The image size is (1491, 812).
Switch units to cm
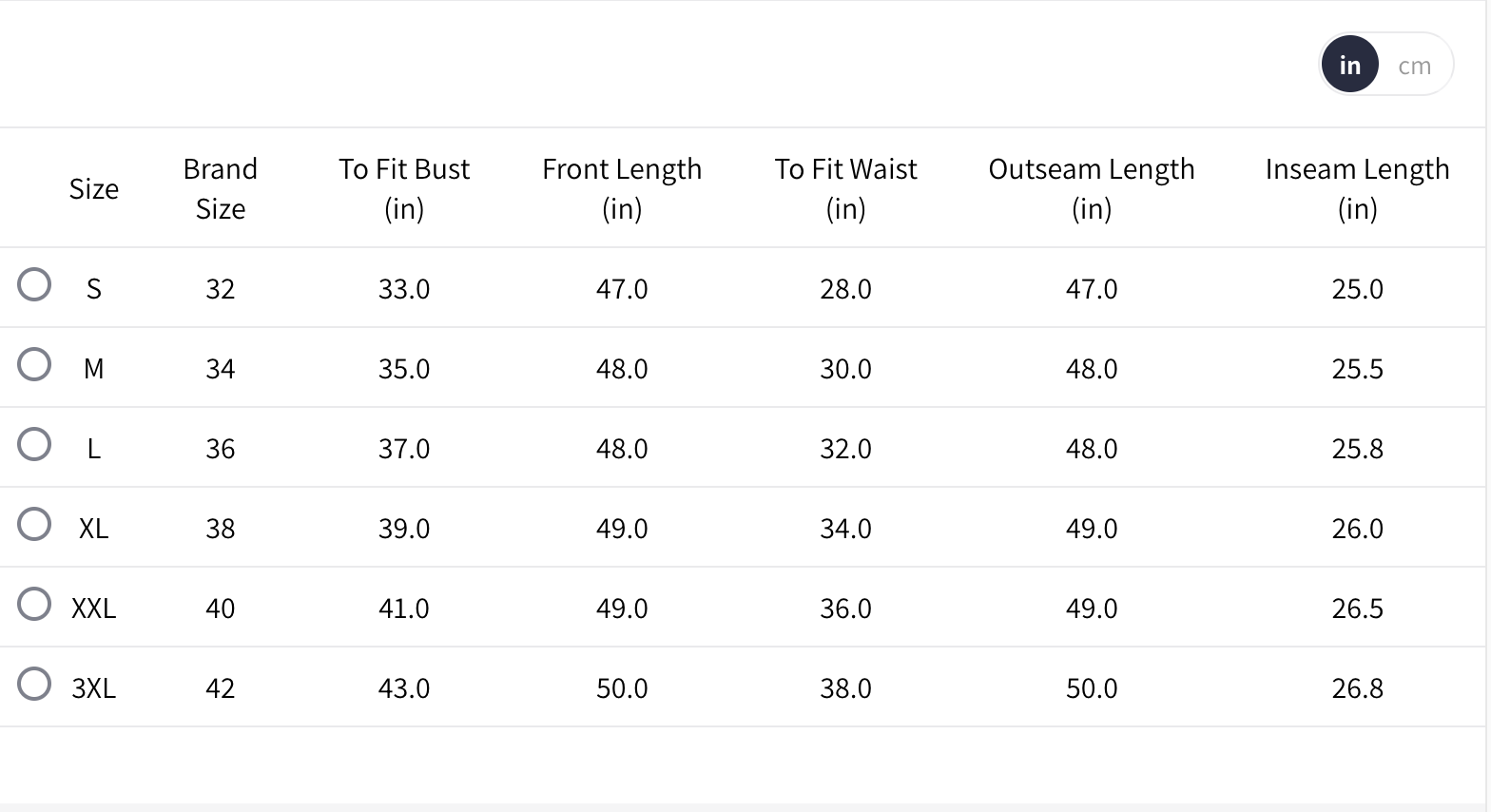tap(1414, 66)
